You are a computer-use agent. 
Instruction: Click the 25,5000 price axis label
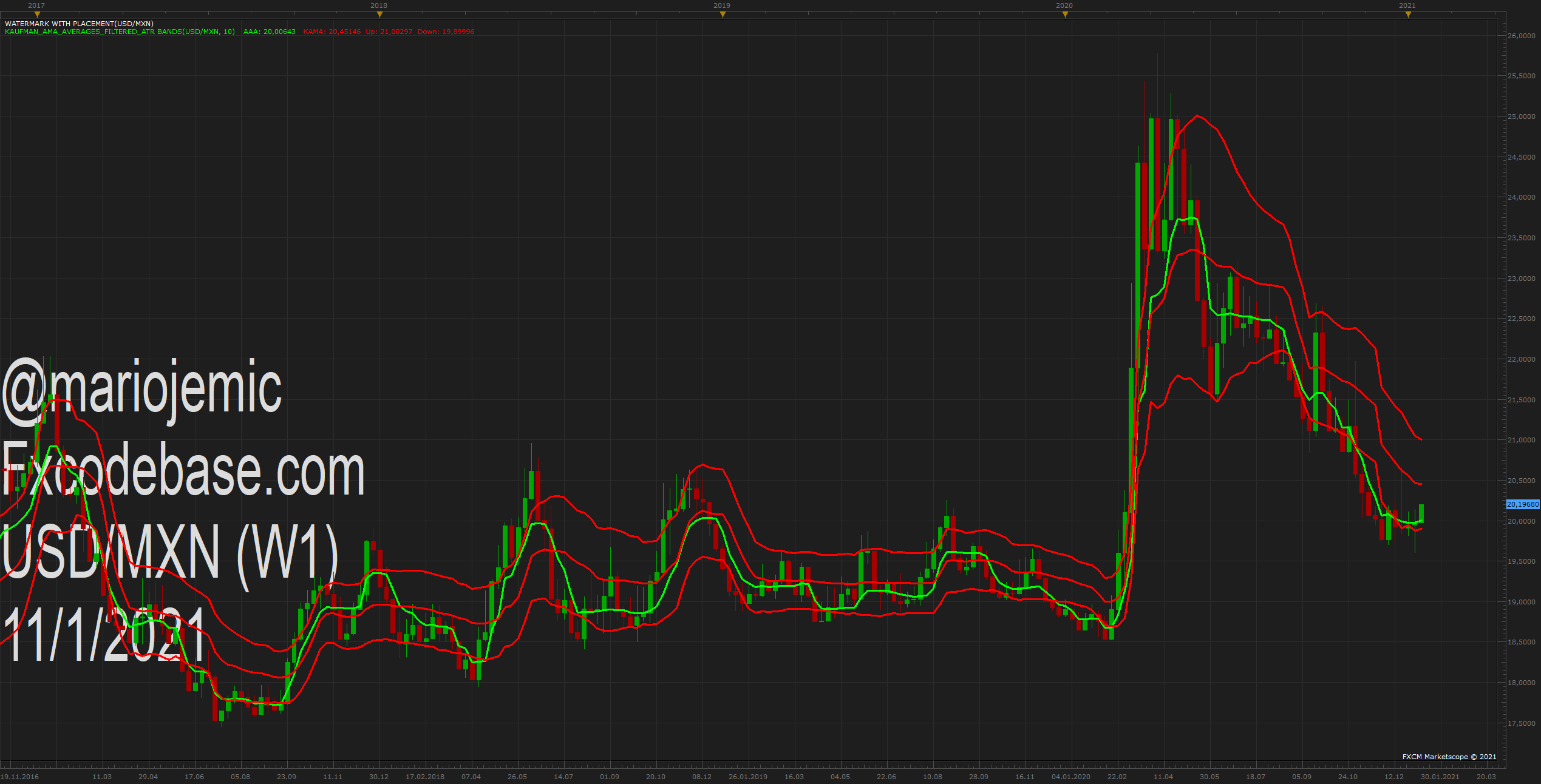coord(1521,76)
